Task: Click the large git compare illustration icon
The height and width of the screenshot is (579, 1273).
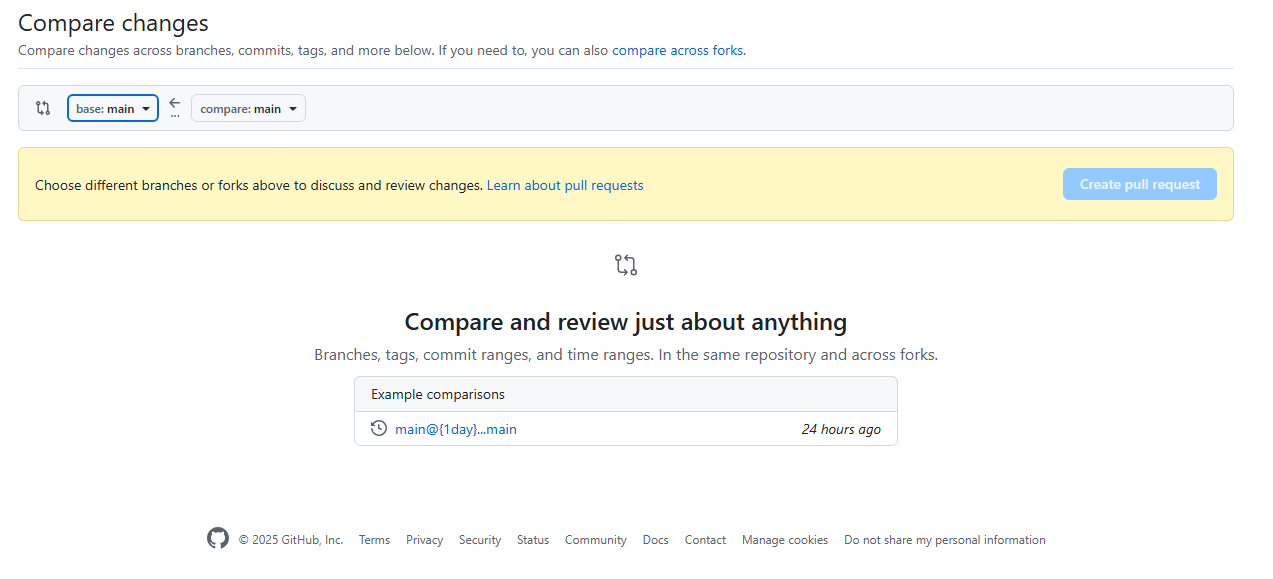Action: coord(625,264)
